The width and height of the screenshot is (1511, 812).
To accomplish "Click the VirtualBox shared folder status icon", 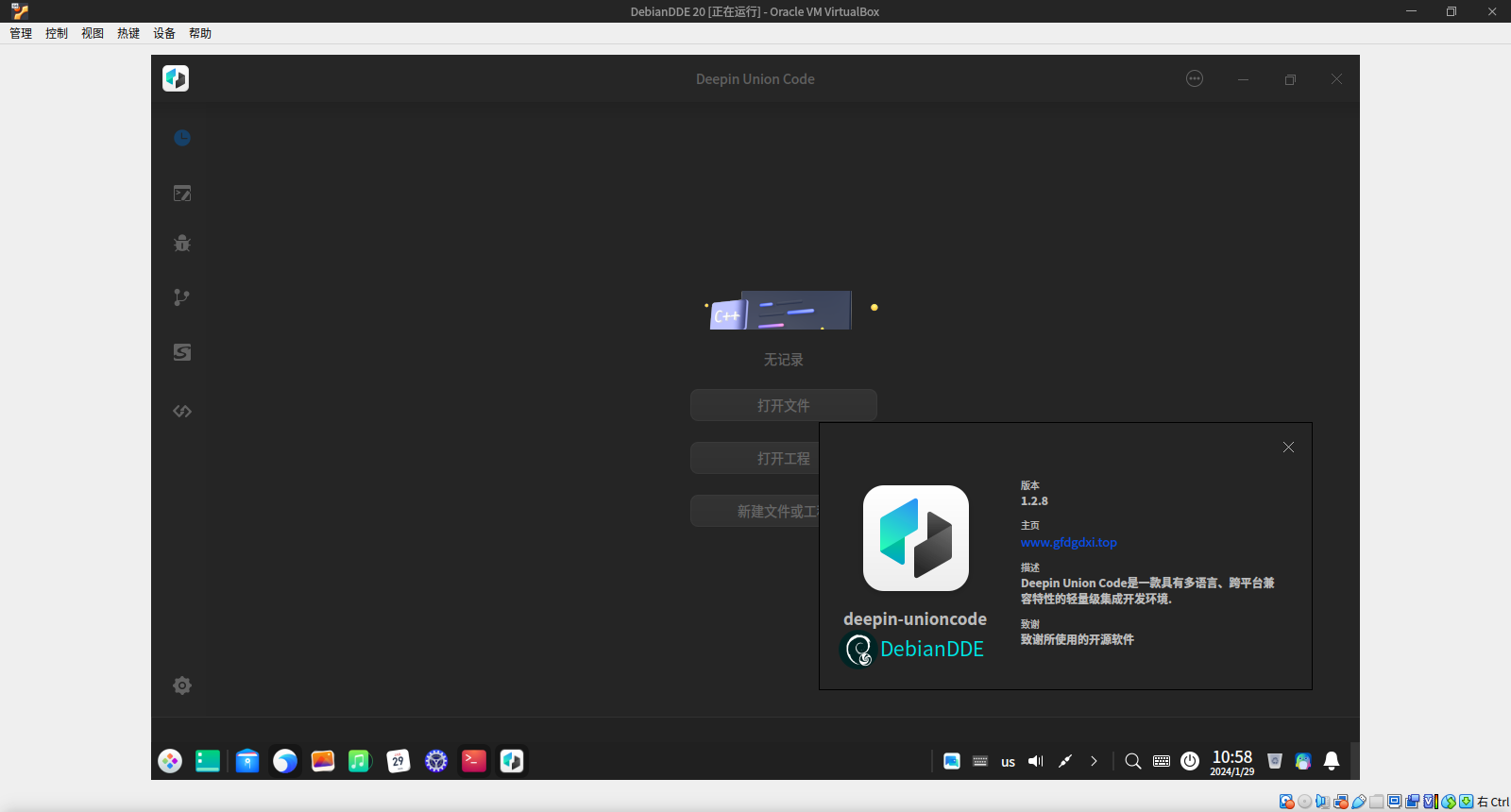I will coord(1377,802).
